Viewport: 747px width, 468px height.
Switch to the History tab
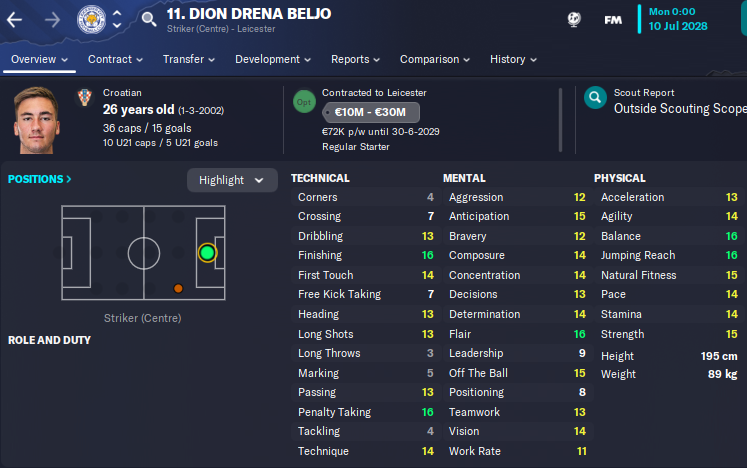click(513, 59)
